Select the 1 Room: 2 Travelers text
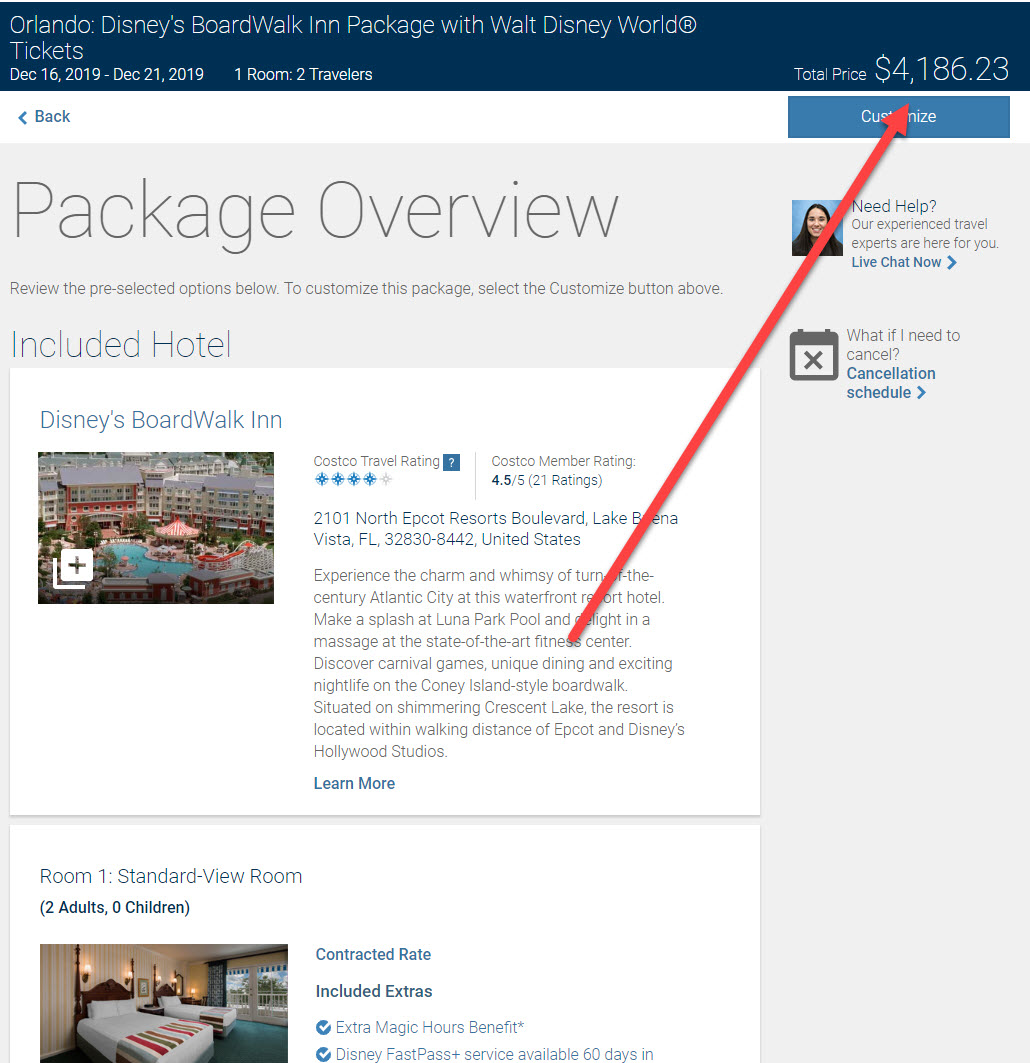 coord(303,74)
